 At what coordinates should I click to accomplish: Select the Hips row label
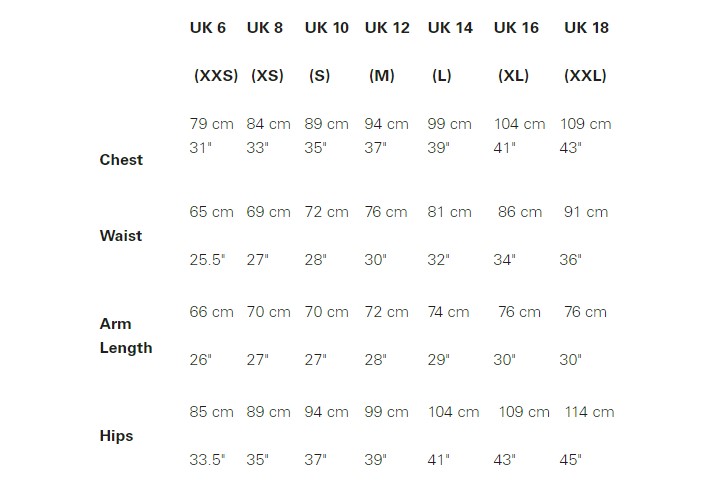tap(116, 436)
